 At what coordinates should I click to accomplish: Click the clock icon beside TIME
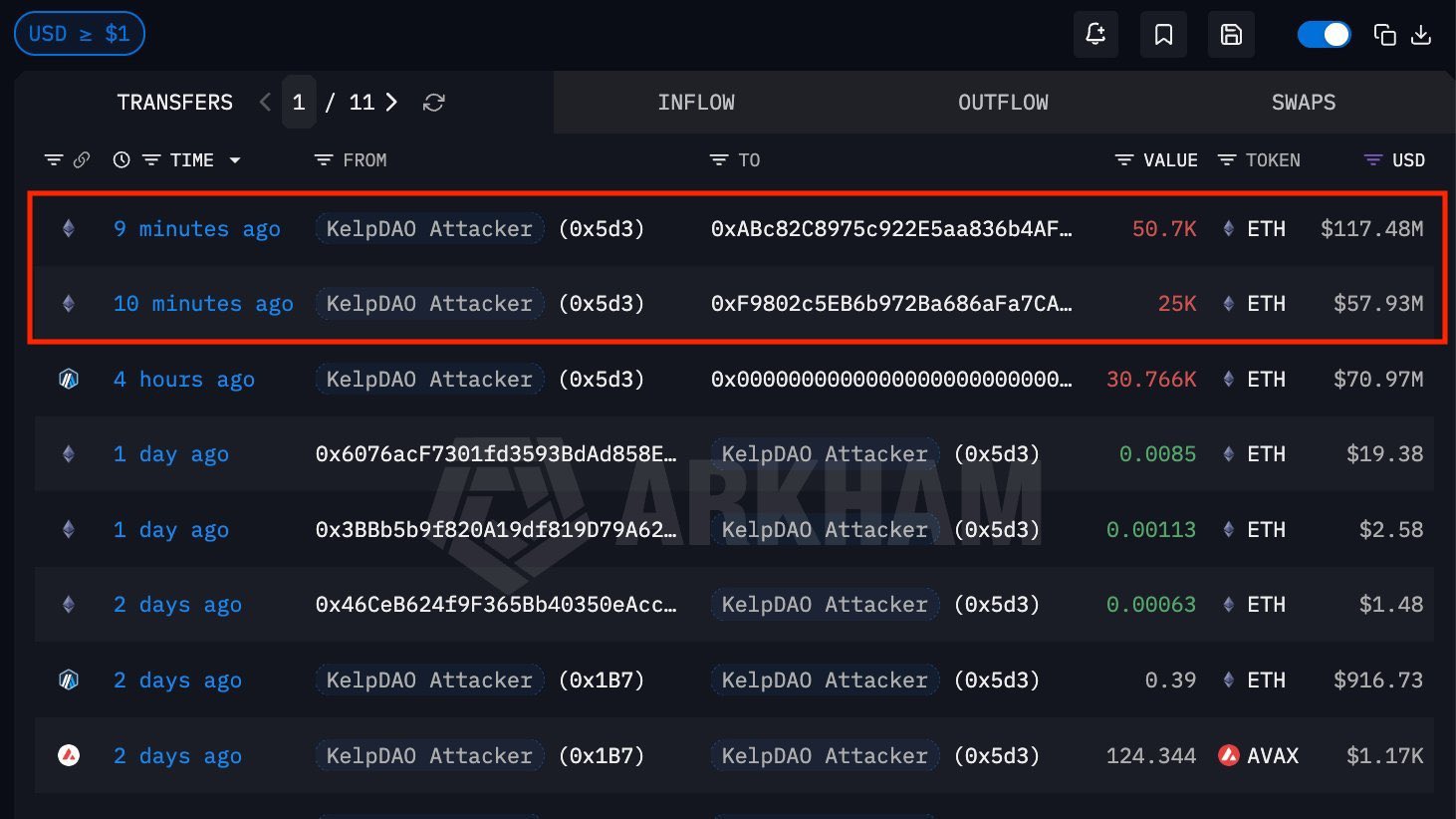point(121,160)
